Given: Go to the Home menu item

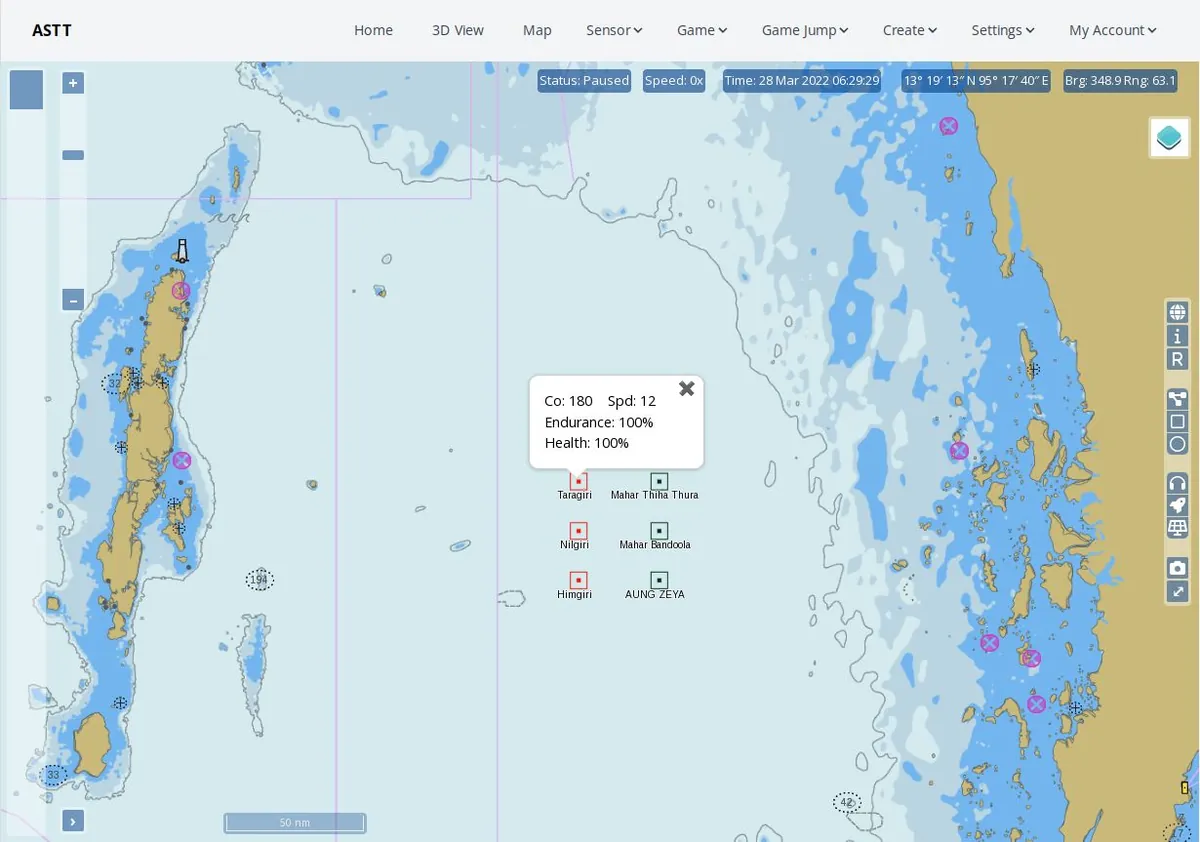Looking at the screenshot, I should click(373, 30).
